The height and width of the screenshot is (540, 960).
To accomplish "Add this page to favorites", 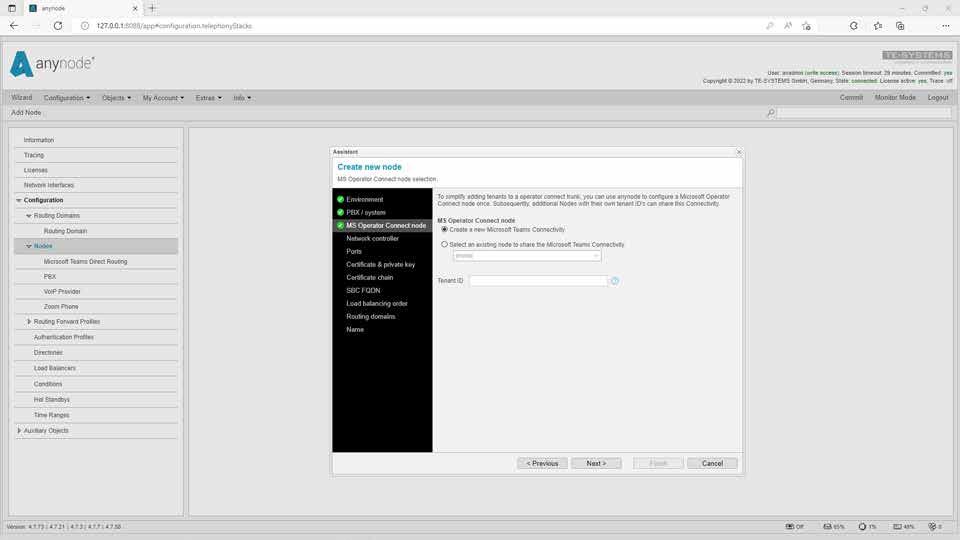I will tap(806, 26).
